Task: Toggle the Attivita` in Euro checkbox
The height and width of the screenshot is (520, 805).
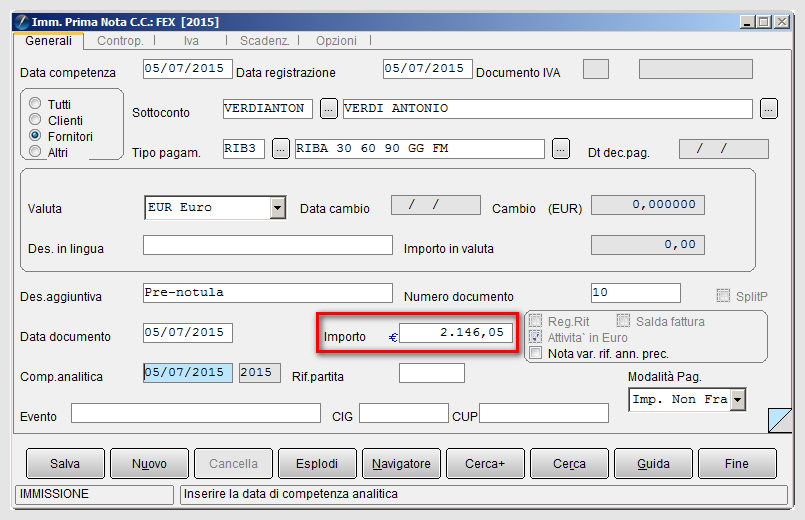Action: click(x=535, y=337)
